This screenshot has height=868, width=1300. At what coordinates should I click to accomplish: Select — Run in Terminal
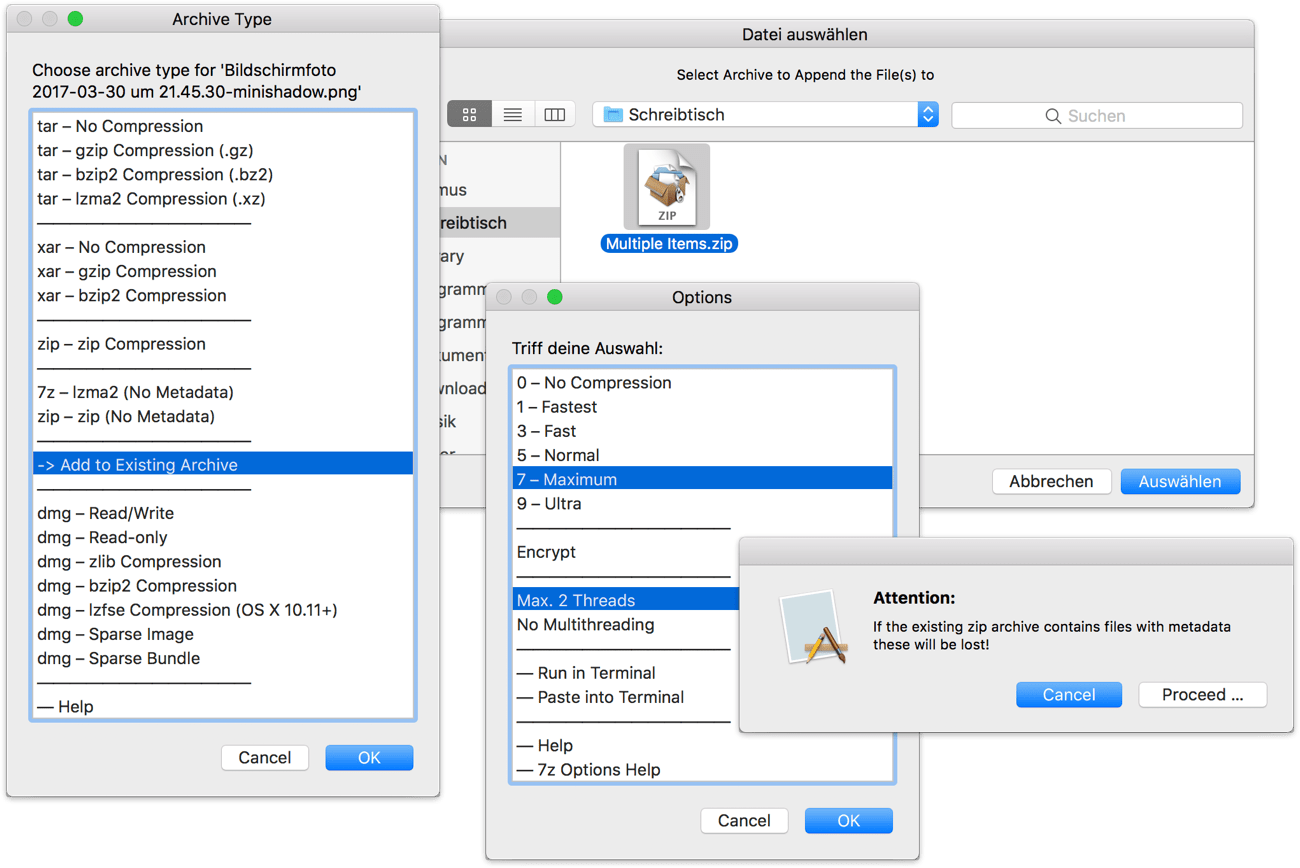(x=626, y=673)
